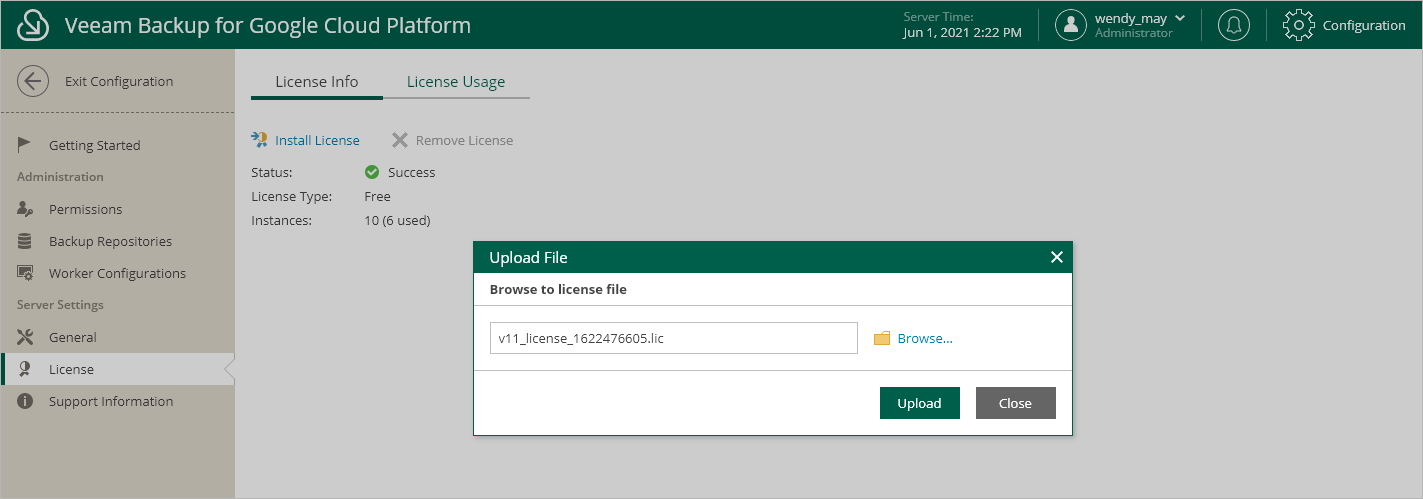Click the Support Information info icon
This screenshot has width=1423, height=499.
25,401
